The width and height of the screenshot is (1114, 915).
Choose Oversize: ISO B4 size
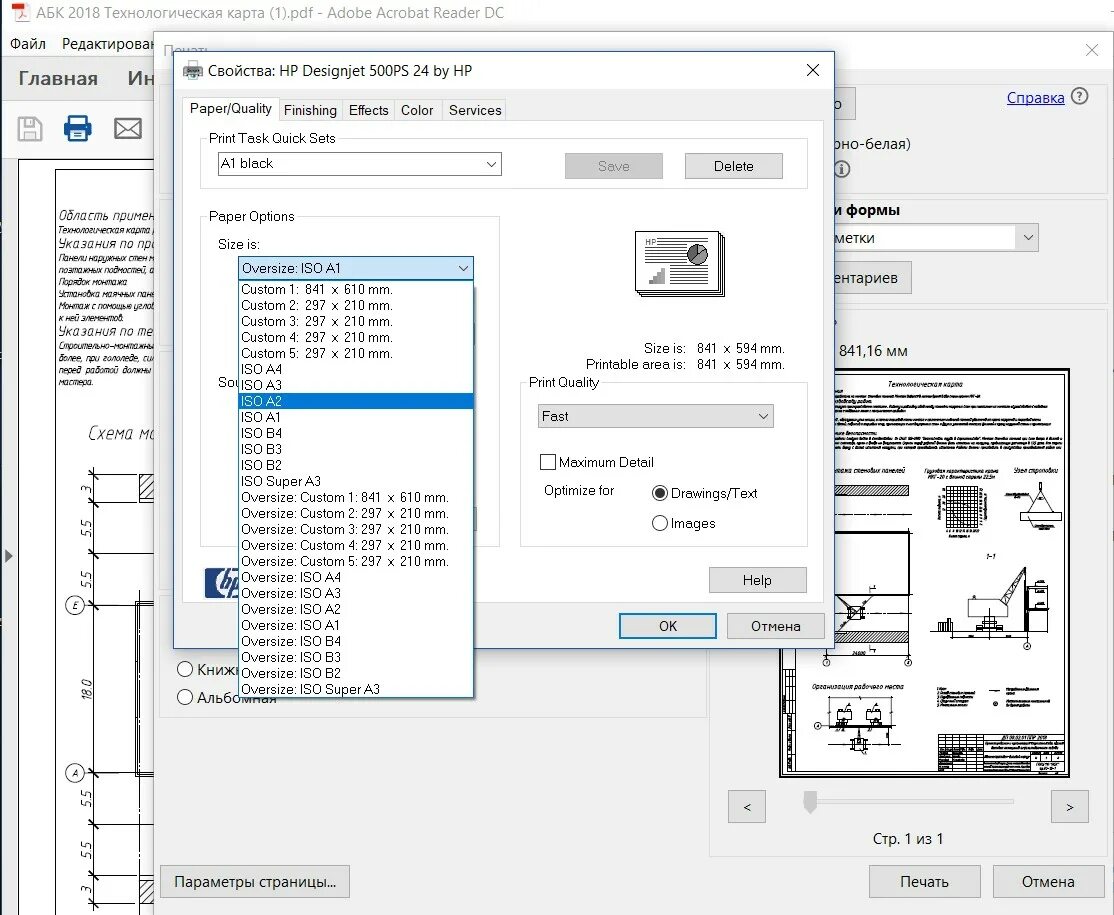pyautogui.click(x=356, y=641)
